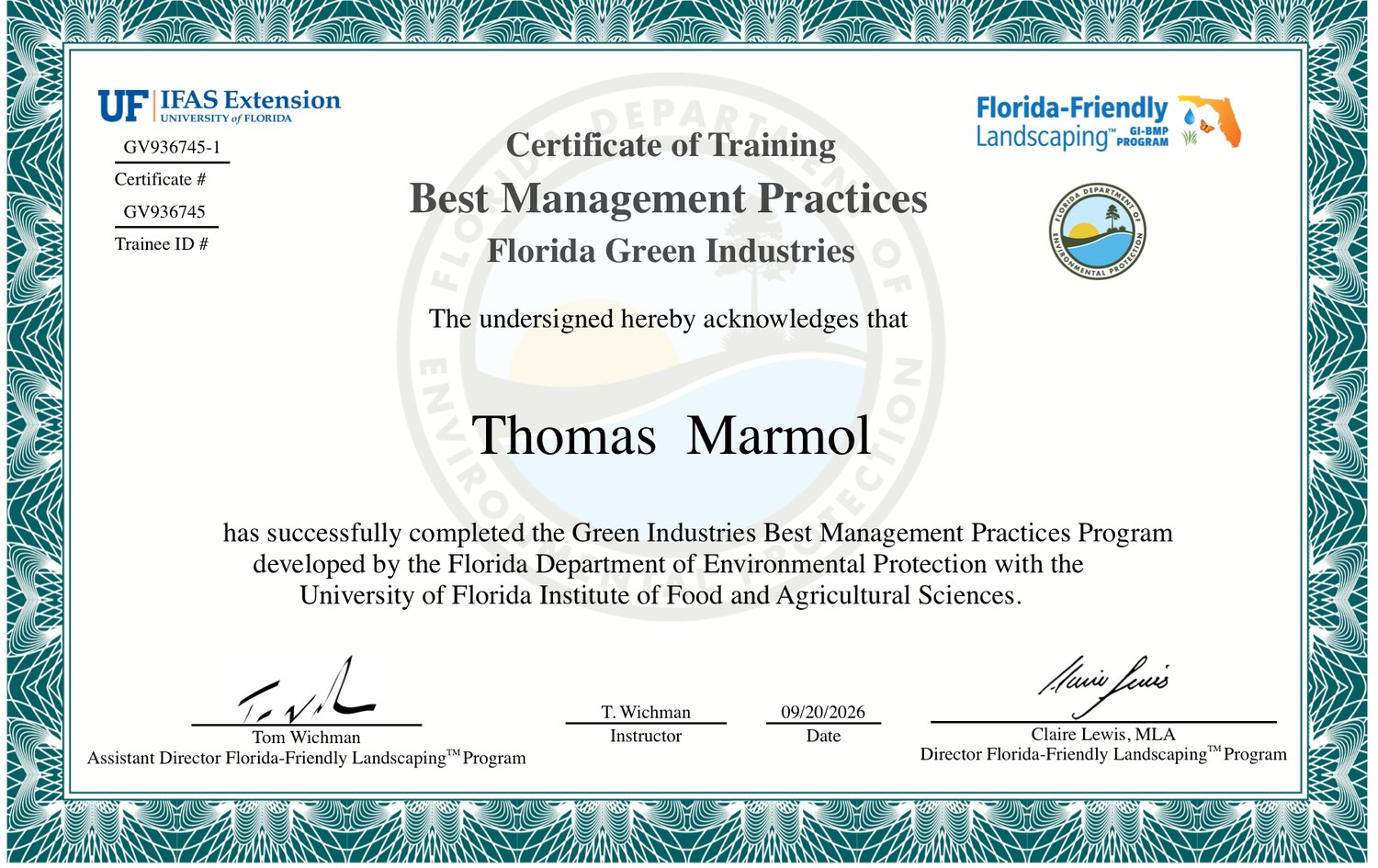Click 'UNIVERSITY of FLORIDA' text under IFAS

226,118
